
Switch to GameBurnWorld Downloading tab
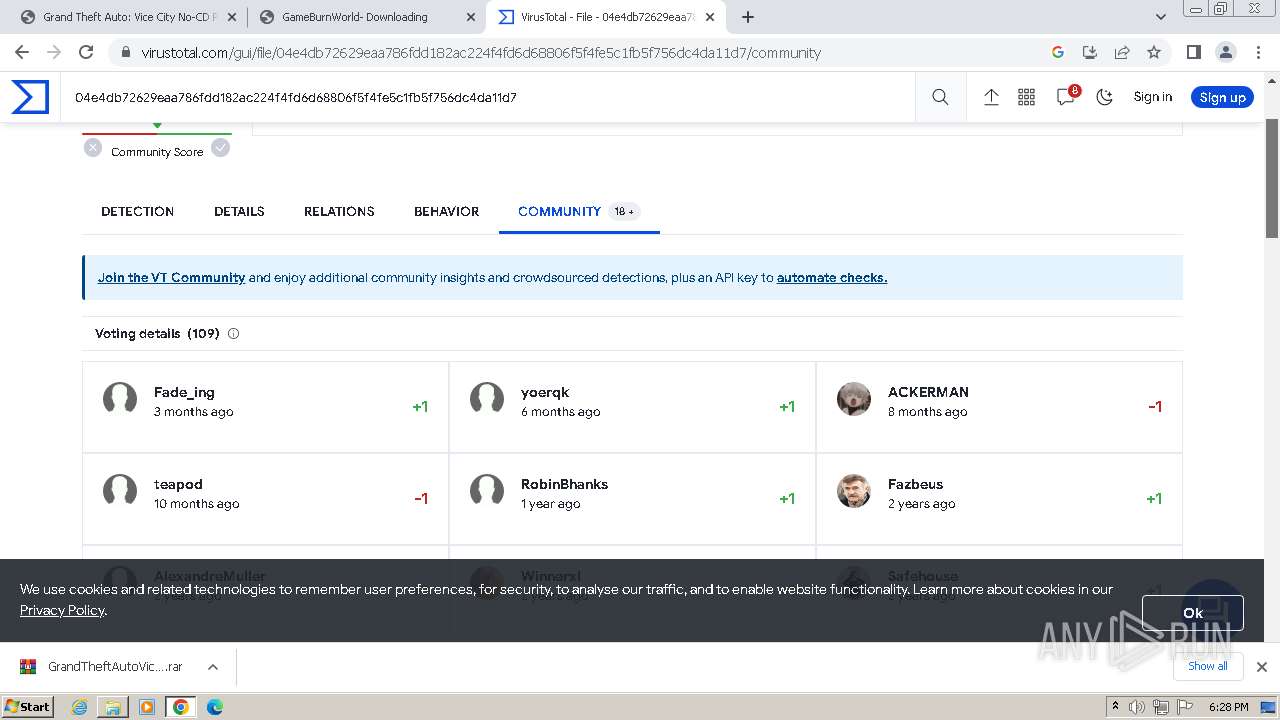[x=366, y=17]
